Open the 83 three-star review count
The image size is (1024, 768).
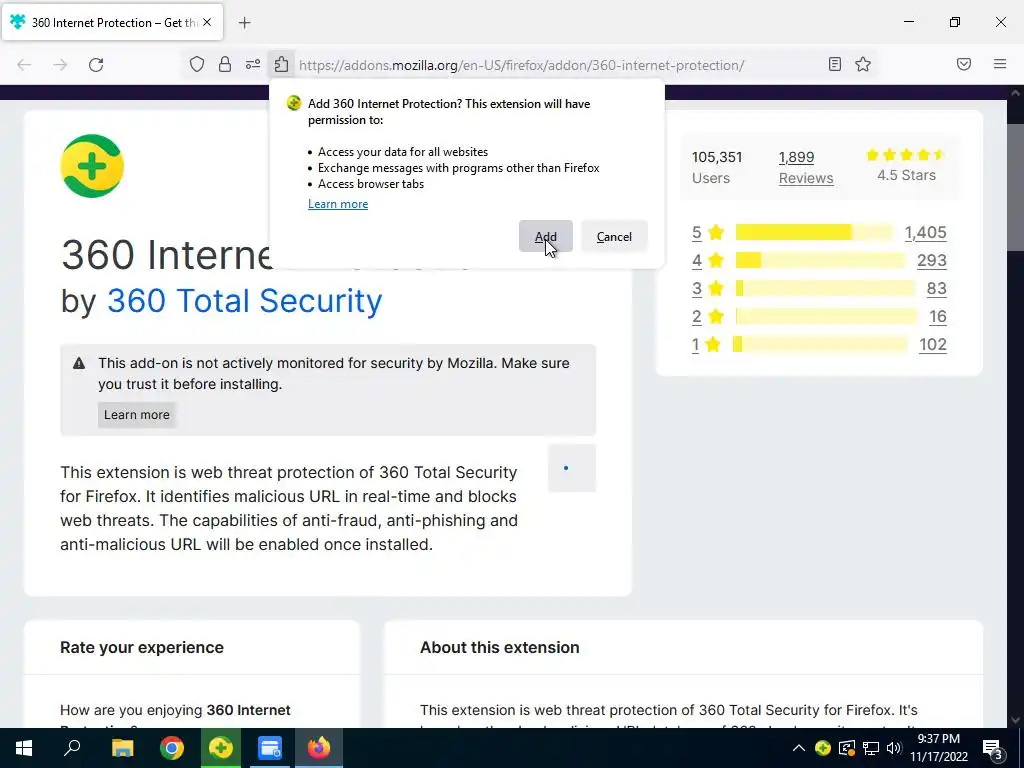[936, 289]
